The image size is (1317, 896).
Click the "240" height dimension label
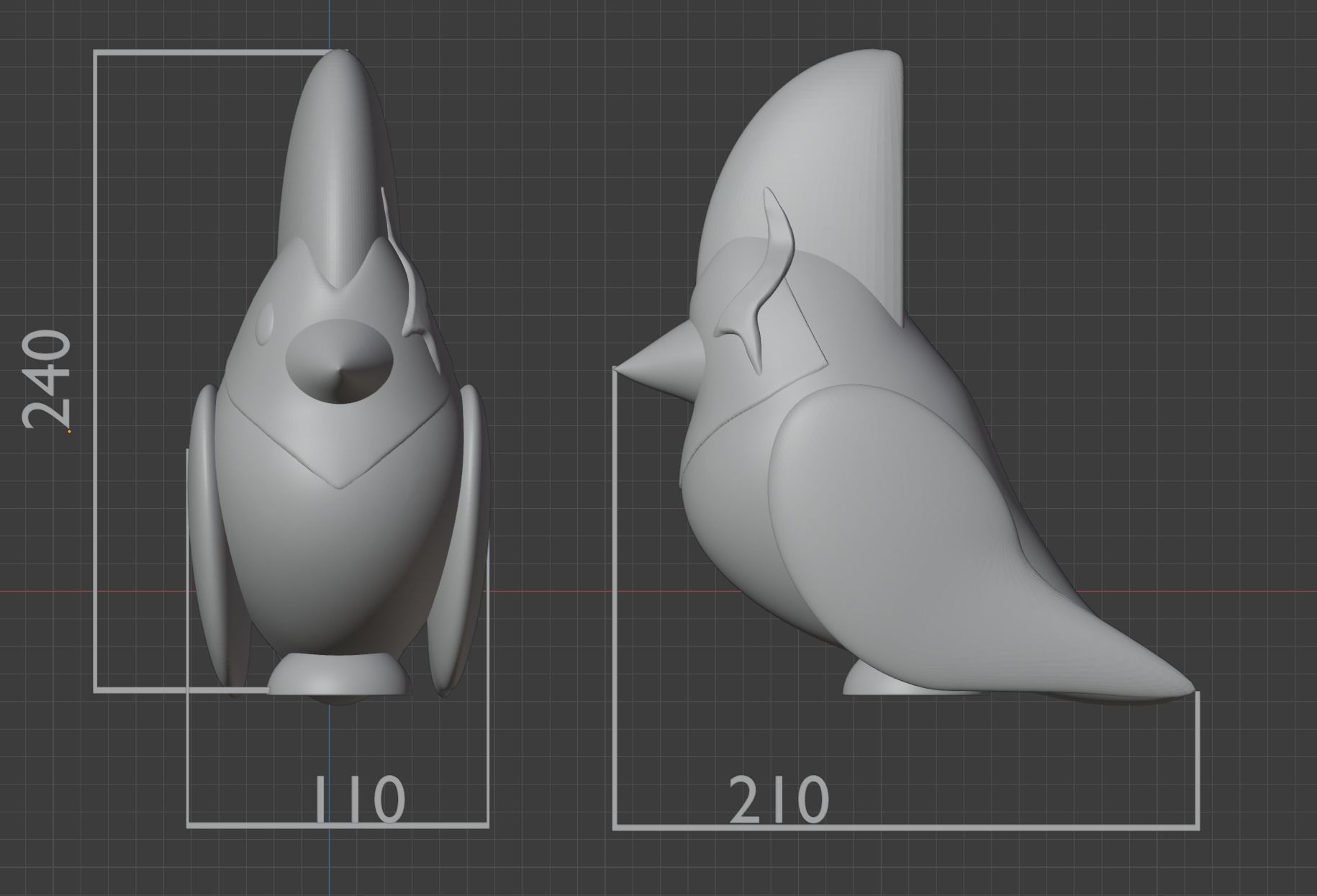[47, 379]
